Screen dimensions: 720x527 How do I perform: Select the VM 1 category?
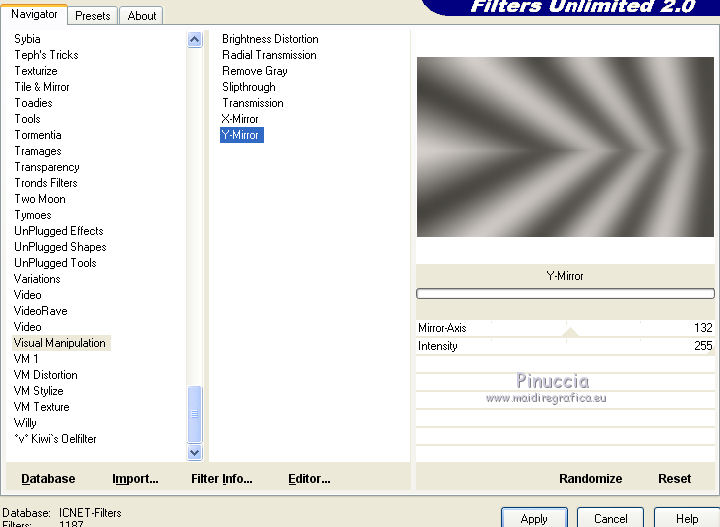point(26,359)
